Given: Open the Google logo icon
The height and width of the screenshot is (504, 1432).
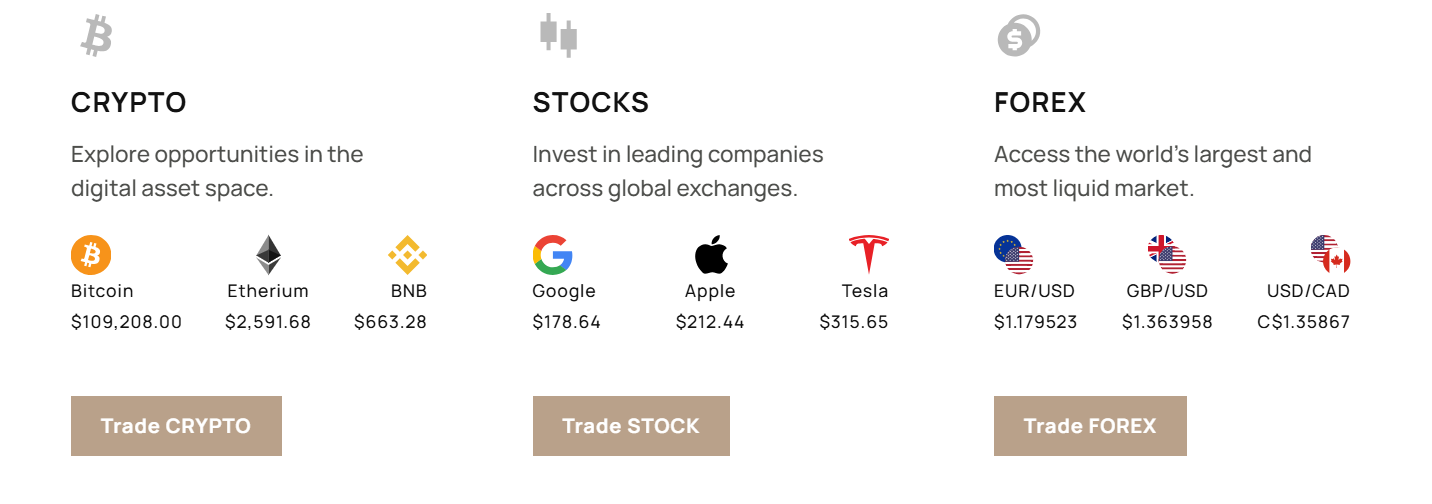Looking at the screenshot, I should (x=553, y=255).
